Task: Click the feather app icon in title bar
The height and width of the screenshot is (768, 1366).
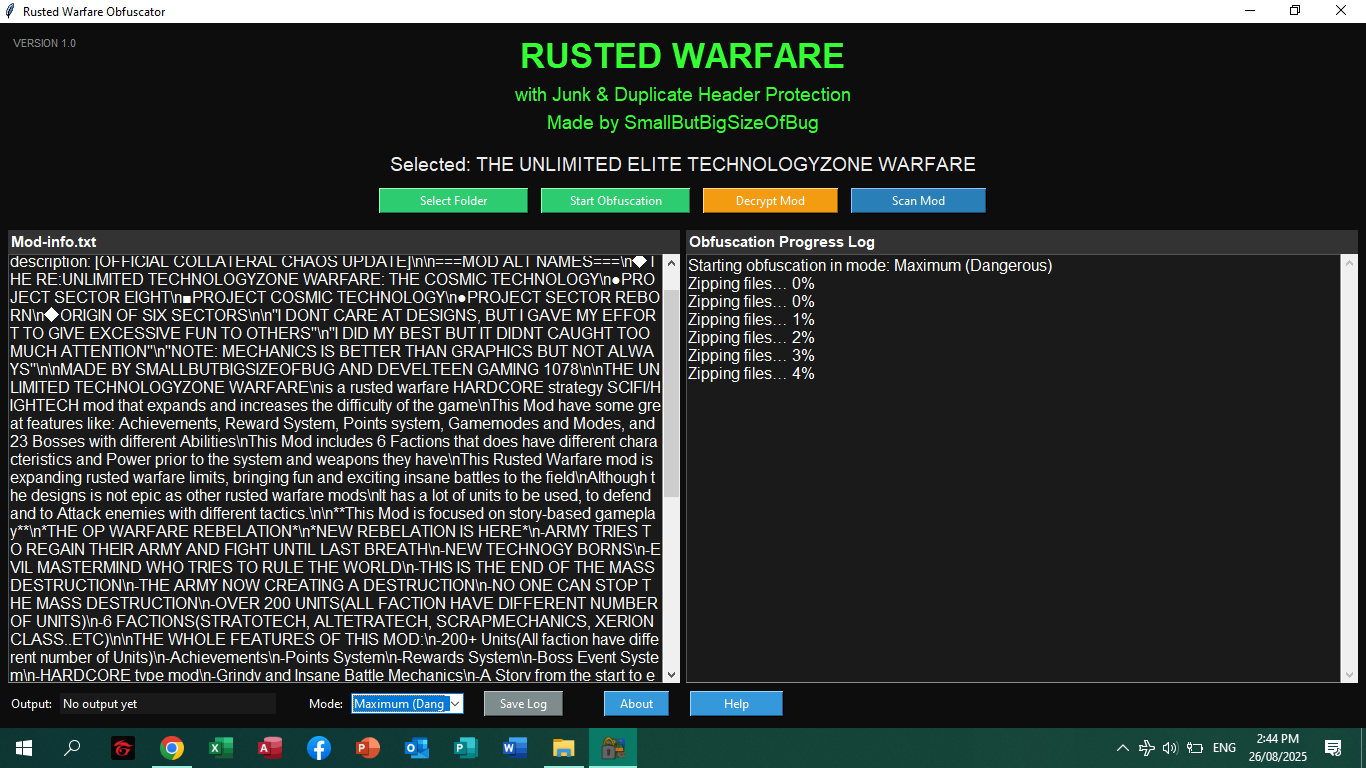Action: (x=11, y=11)
